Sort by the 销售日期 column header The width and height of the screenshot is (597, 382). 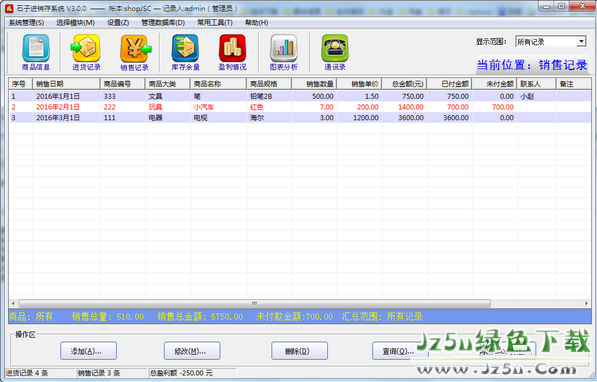pyautogui.click(x=67, y=84)
